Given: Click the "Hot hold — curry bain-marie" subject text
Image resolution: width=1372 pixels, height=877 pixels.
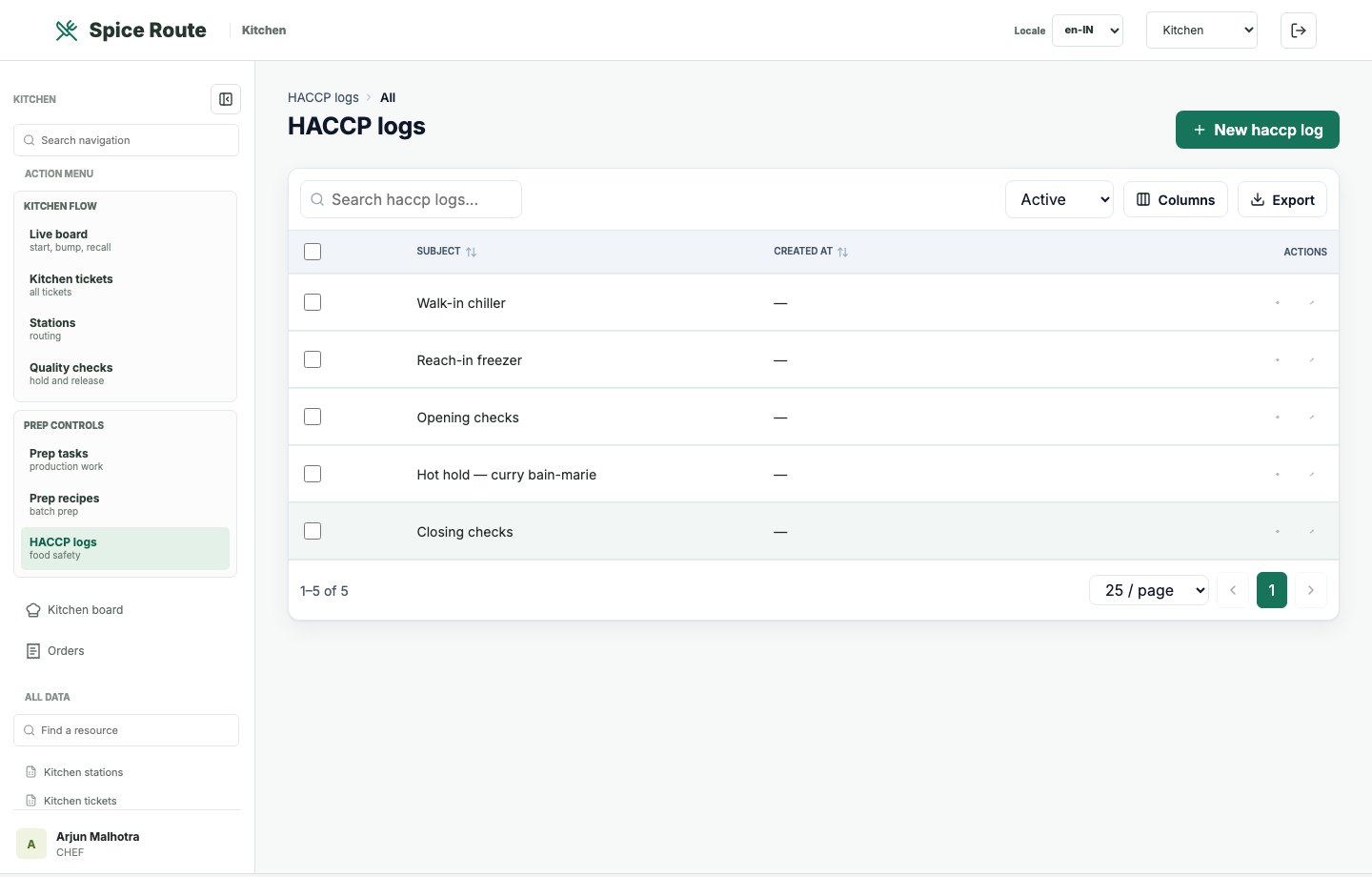Looking at the screenshot, I should point(507,475).
